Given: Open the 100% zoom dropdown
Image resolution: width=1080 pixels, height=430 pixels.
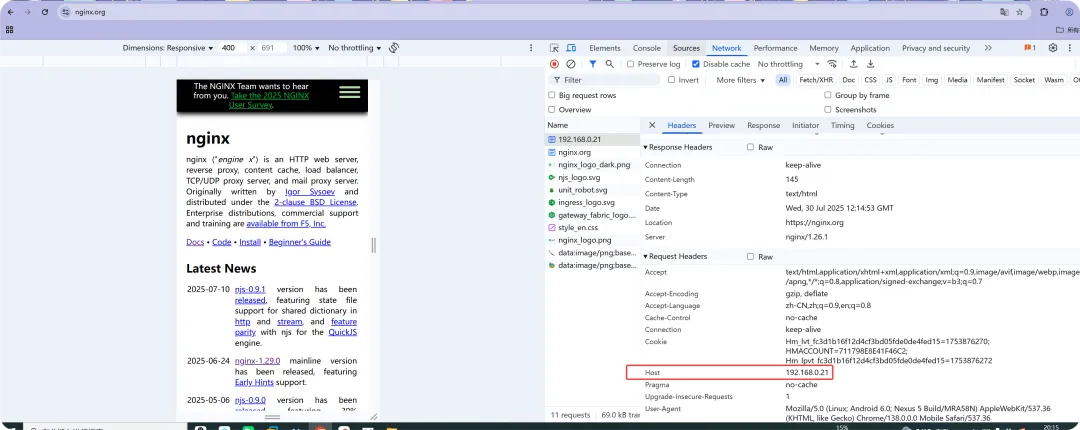Looking at the screenshot, I should pos(306,48).
